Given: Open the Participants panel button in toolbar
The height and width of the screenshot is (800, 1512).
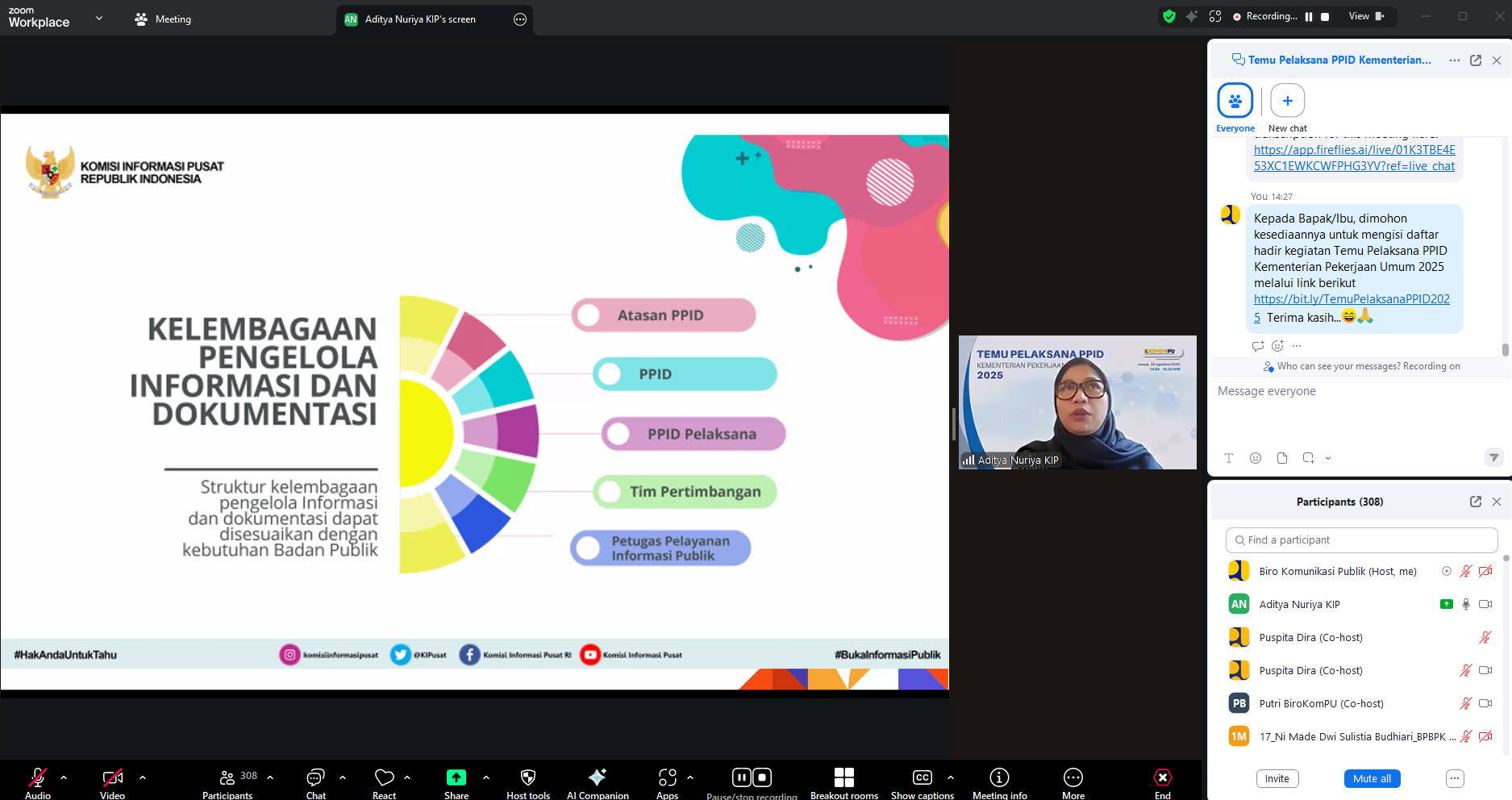Looking at the screenshot, I should tap(227, 782).
